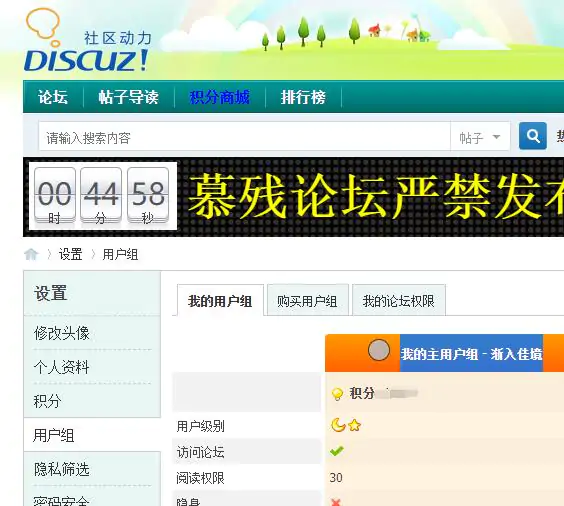Open the 论坛 navigation item

[x=53, y=97]
